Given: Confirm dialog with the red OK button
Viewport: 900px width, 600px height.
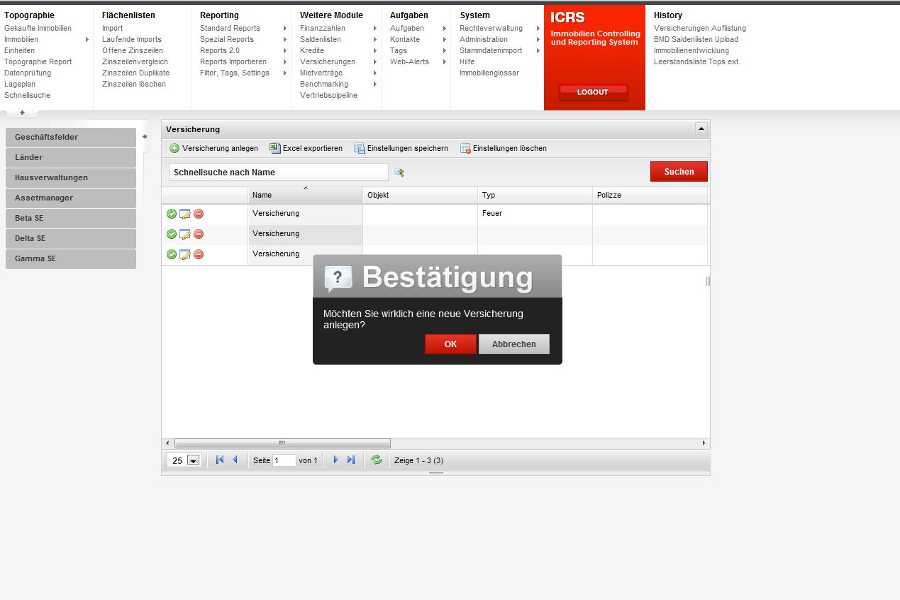Looking at the screenshot, I should tap(451, 344).
